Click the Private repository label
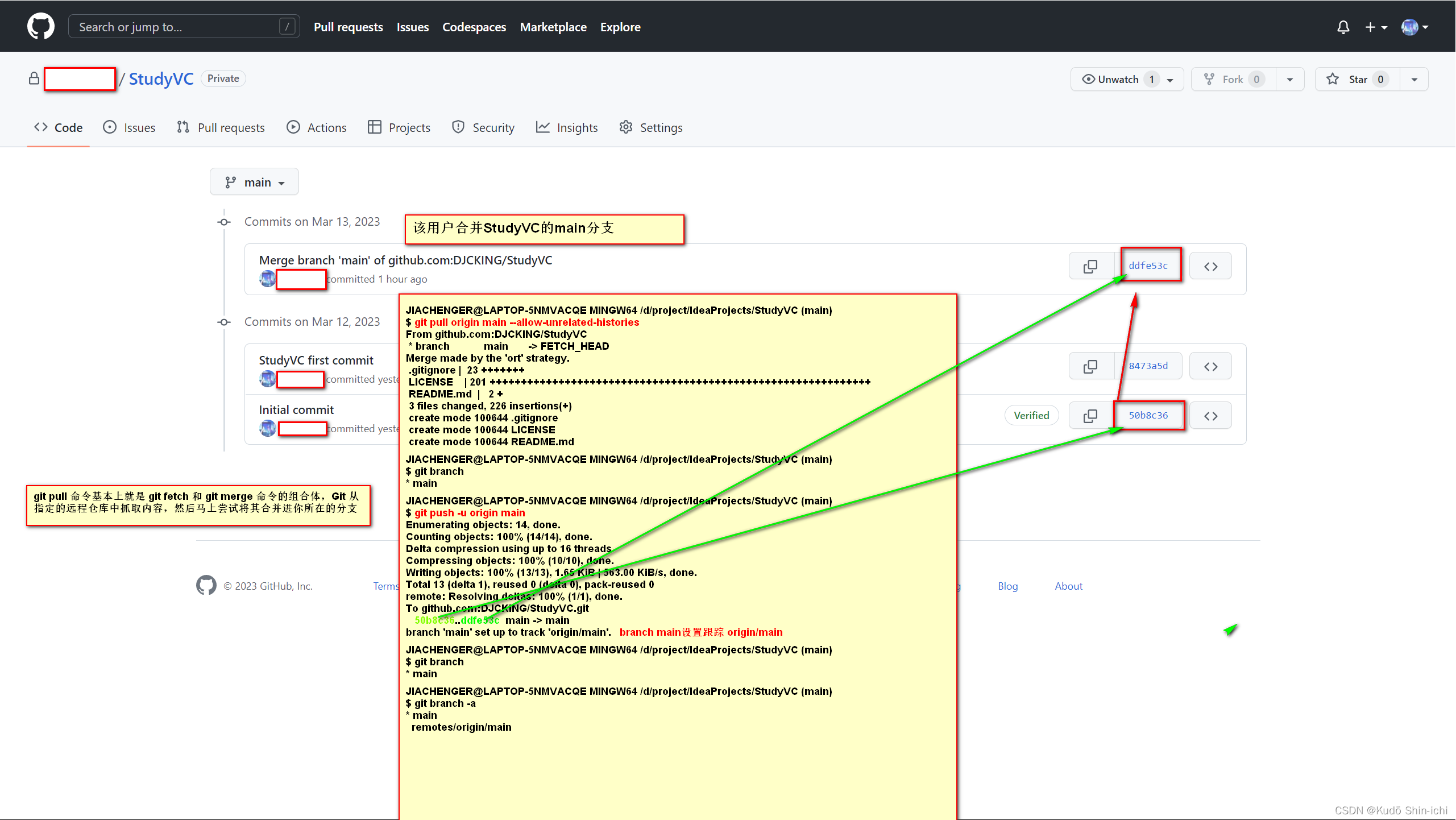1456x820 pixels. point(223,78)
